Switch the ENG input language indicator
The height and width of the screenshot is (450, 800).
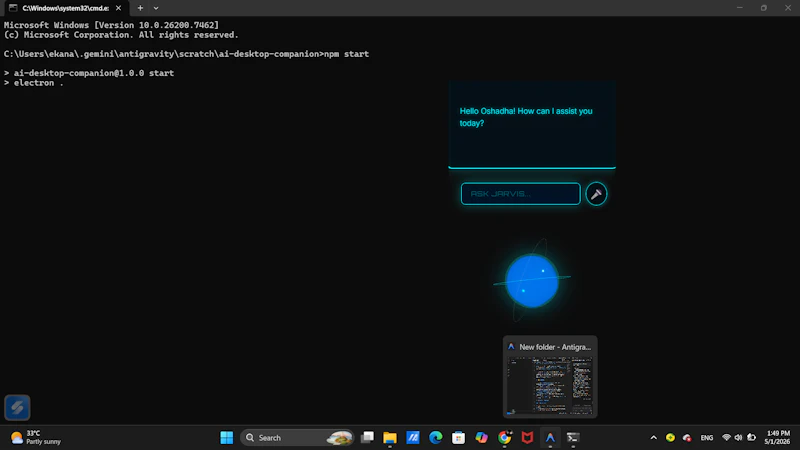[707, 437]
